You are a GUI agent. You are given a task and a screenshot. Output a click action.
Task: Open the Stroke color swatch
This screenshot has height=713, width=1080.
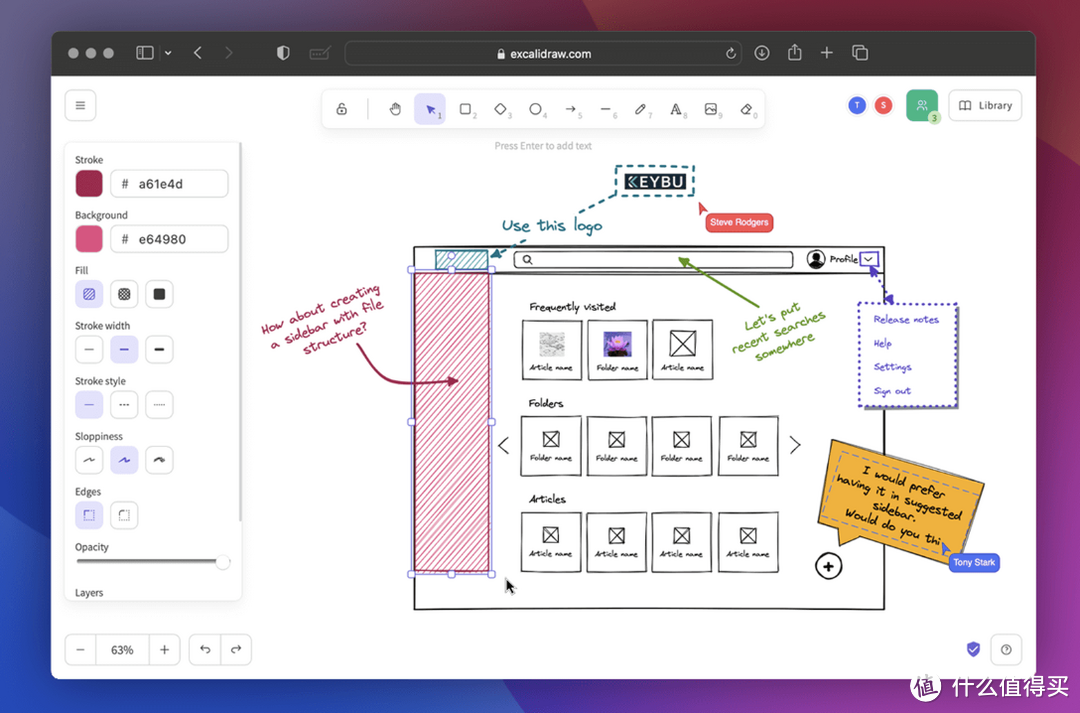point(88,183)
